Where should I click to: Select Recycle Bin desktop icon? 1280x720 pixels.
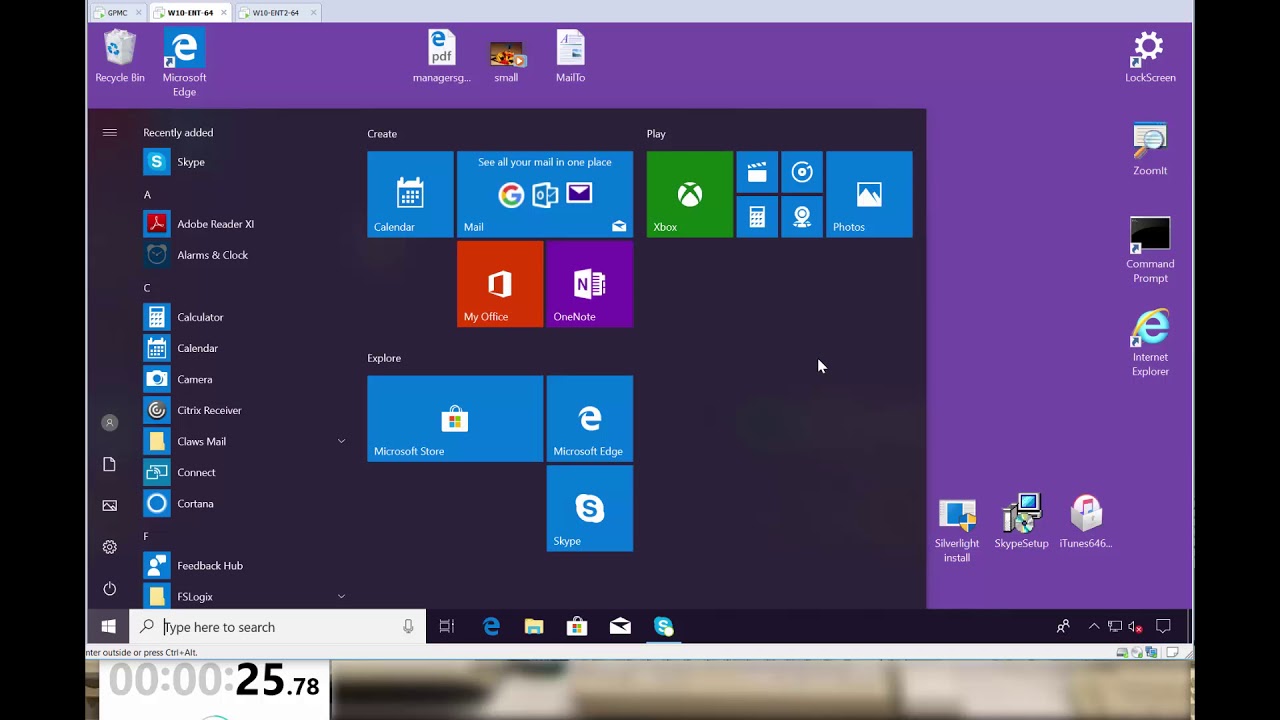pos(120,57)
